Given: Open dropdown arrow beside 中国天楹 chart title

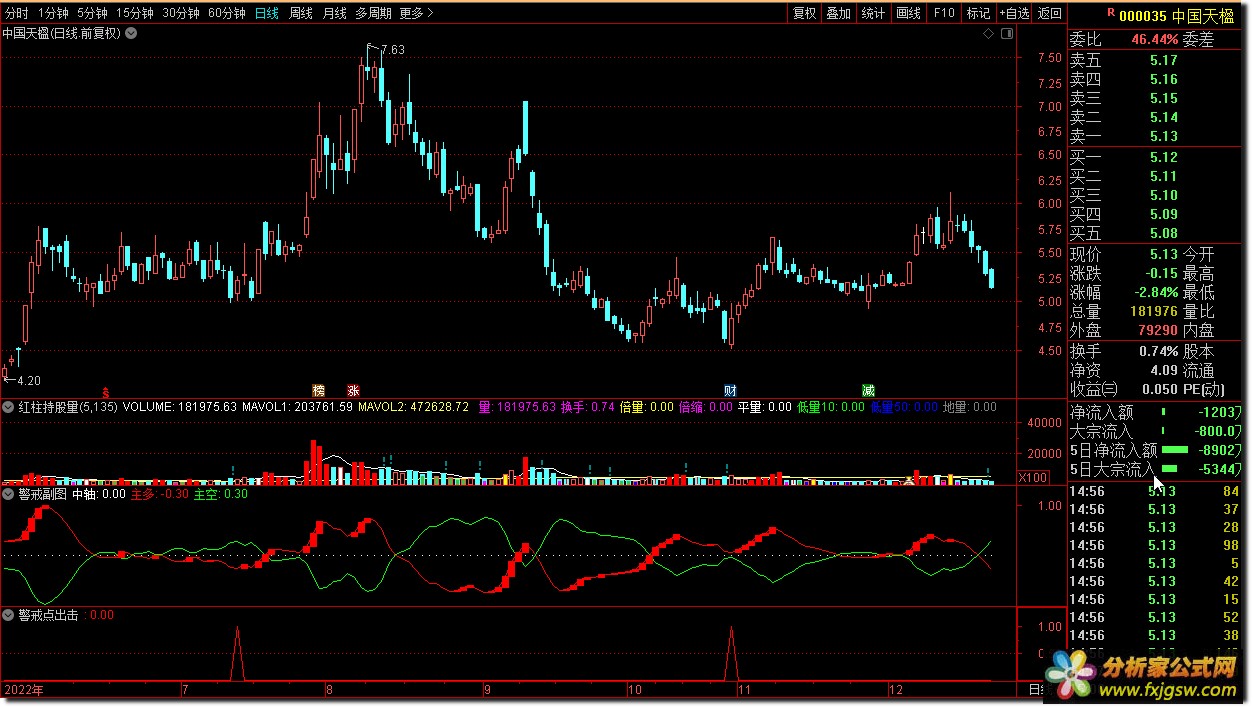Looking at the screenshot, I should click(x=131, y=33).
